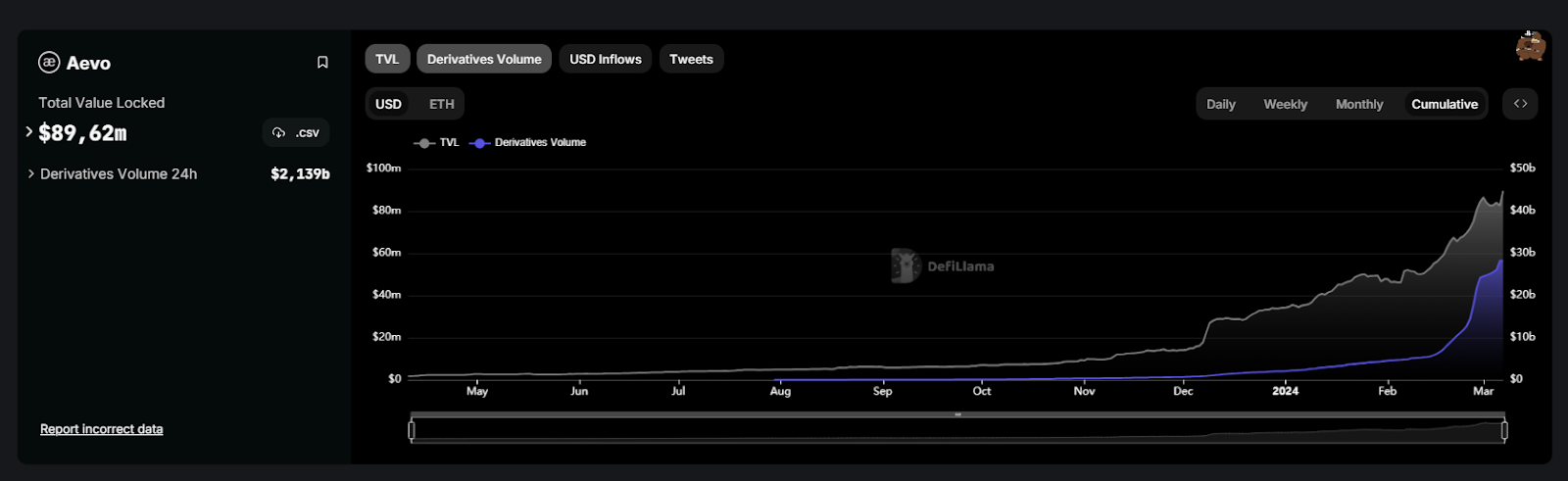This screenshot has width=1568, height=481.
Task: Click the $50b label on the right axis
Action: tap(1523, 168)
